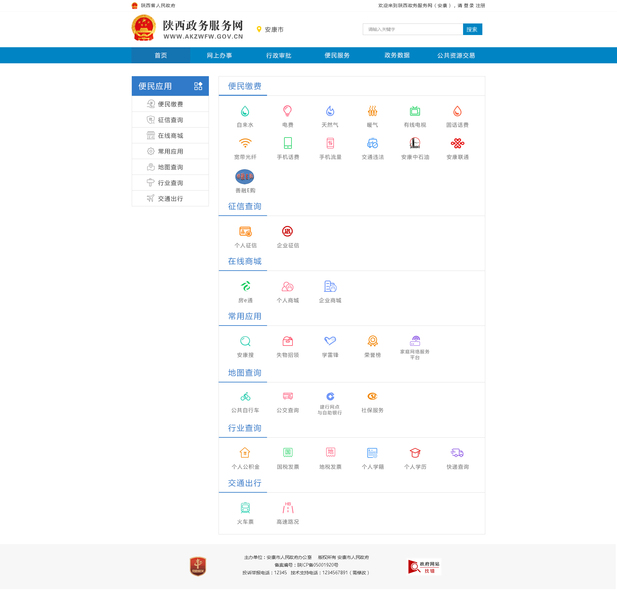Open the 安康搜 search app icon
The width and height of the screenshot is (617, 600).
(245, 341)
